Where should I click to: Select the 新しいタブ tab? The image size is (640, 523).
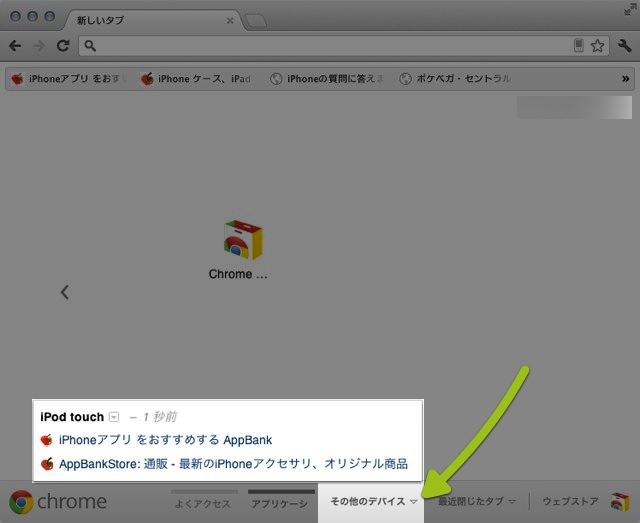click(153, 20)
